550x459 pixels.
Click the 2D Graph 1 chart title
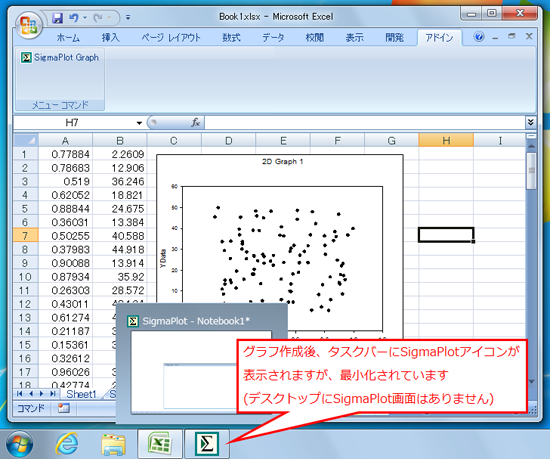[x=282, y=162]
